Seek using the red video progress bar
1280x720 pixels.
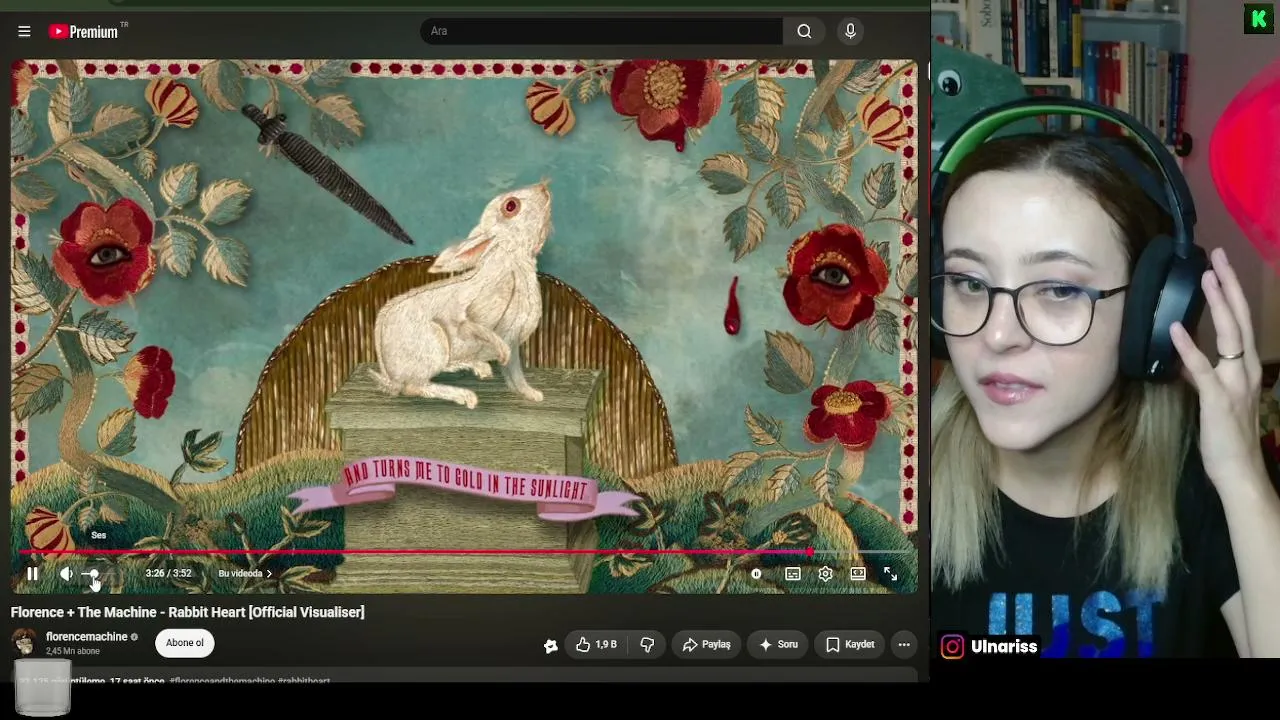466,552
